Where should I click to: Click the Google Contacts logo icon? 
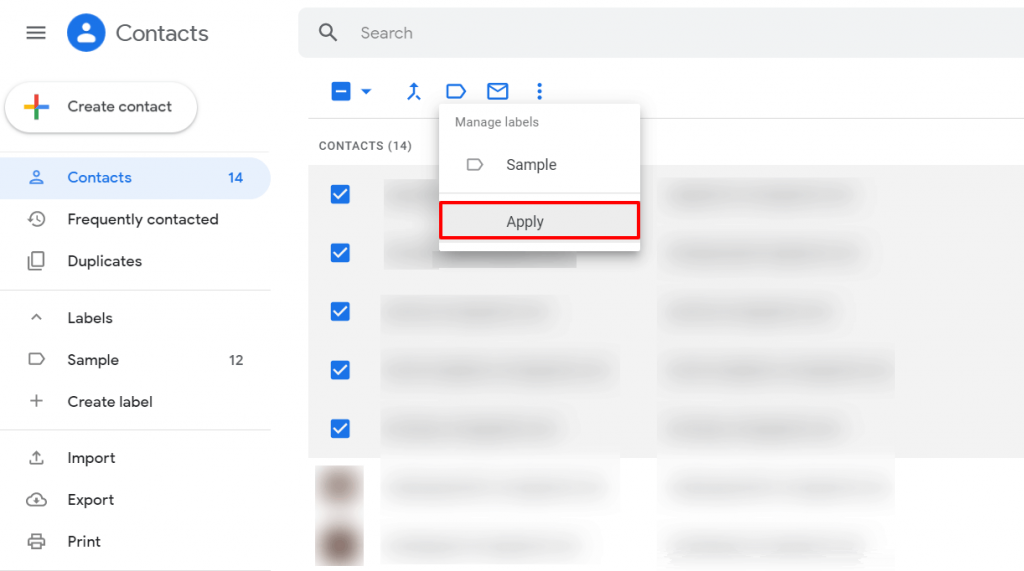point(86,33)
